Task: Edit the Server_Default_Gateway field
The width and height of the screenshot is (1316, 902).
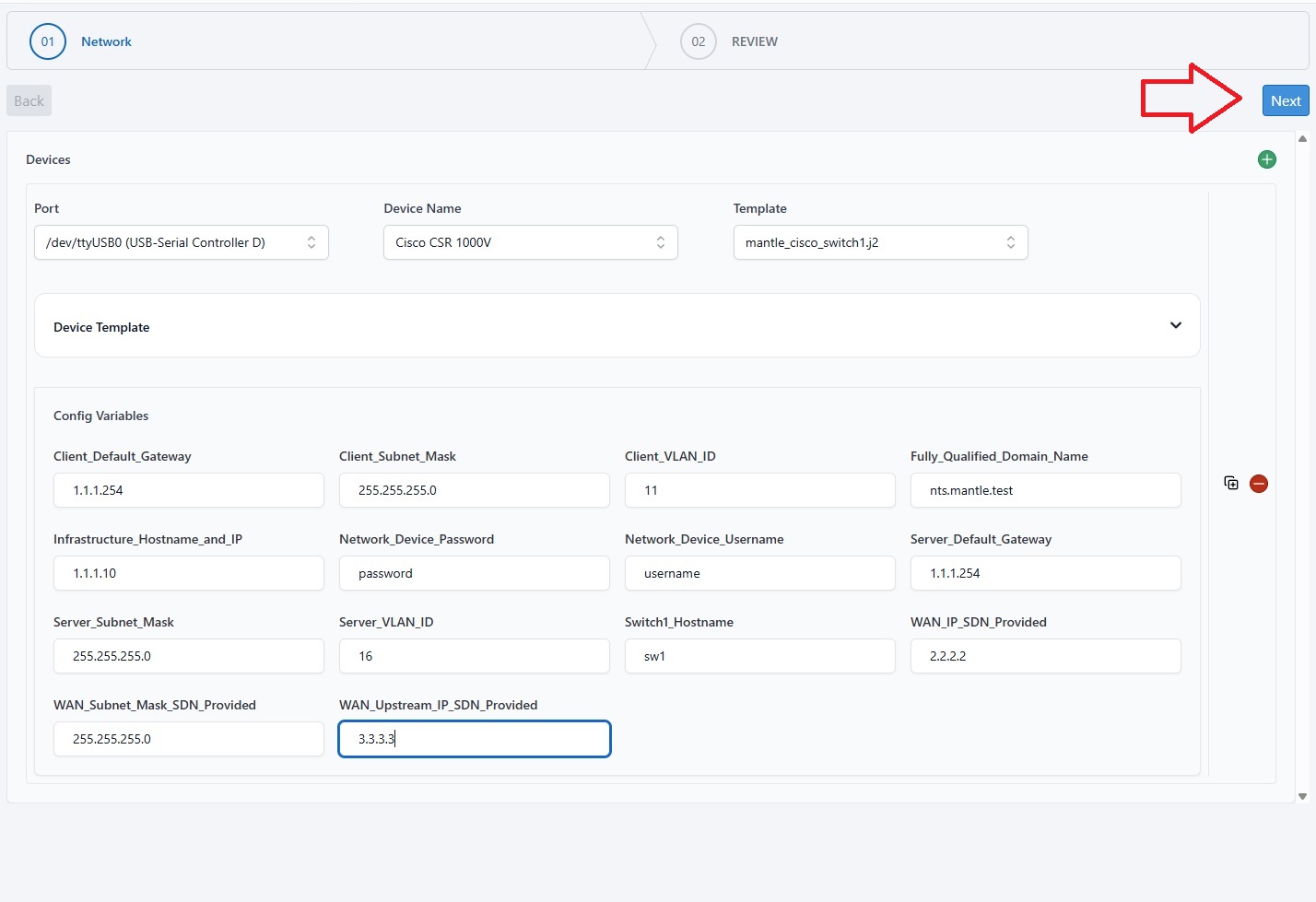Action: tap(1046, 573)
